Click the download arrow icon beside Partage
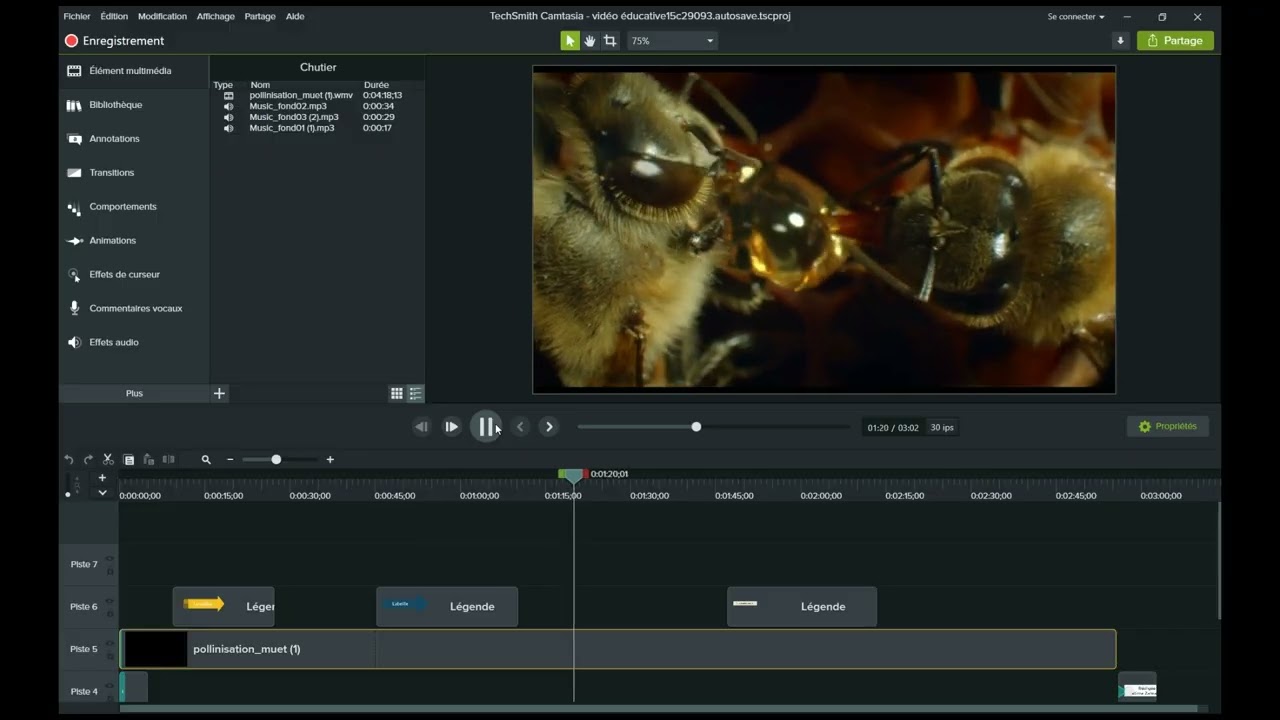The width and height of the screenshot is (1280, 720). click(x=1120, y=41)
